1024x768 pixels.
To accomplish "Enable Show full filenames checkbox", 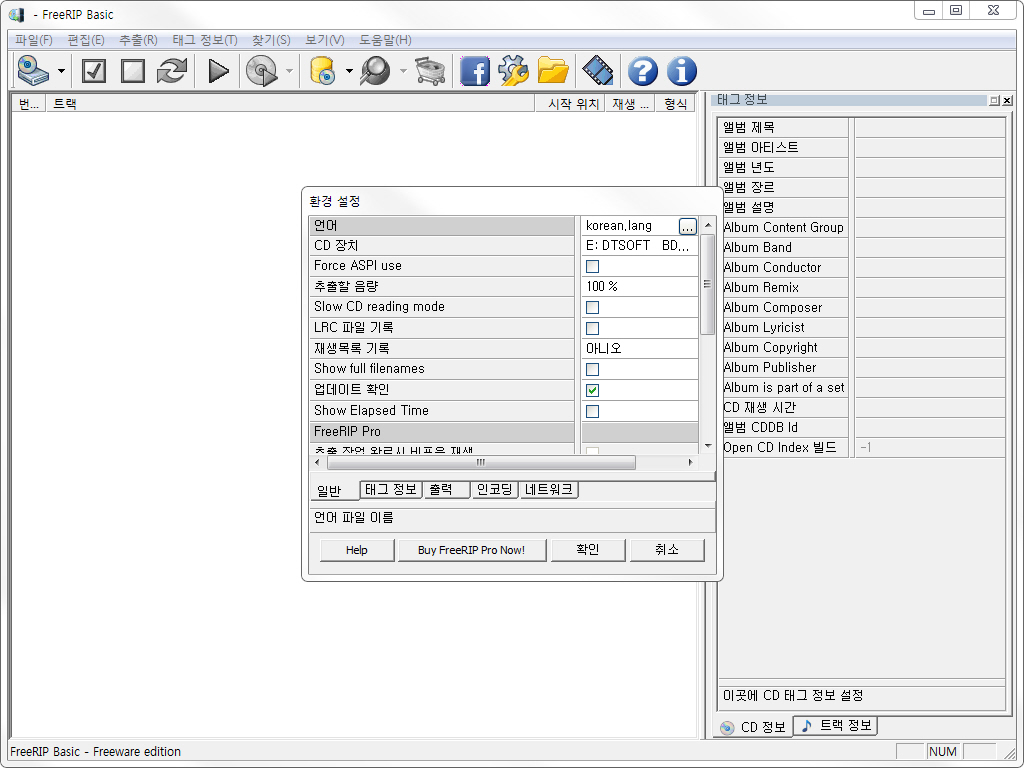I will 592,369.
